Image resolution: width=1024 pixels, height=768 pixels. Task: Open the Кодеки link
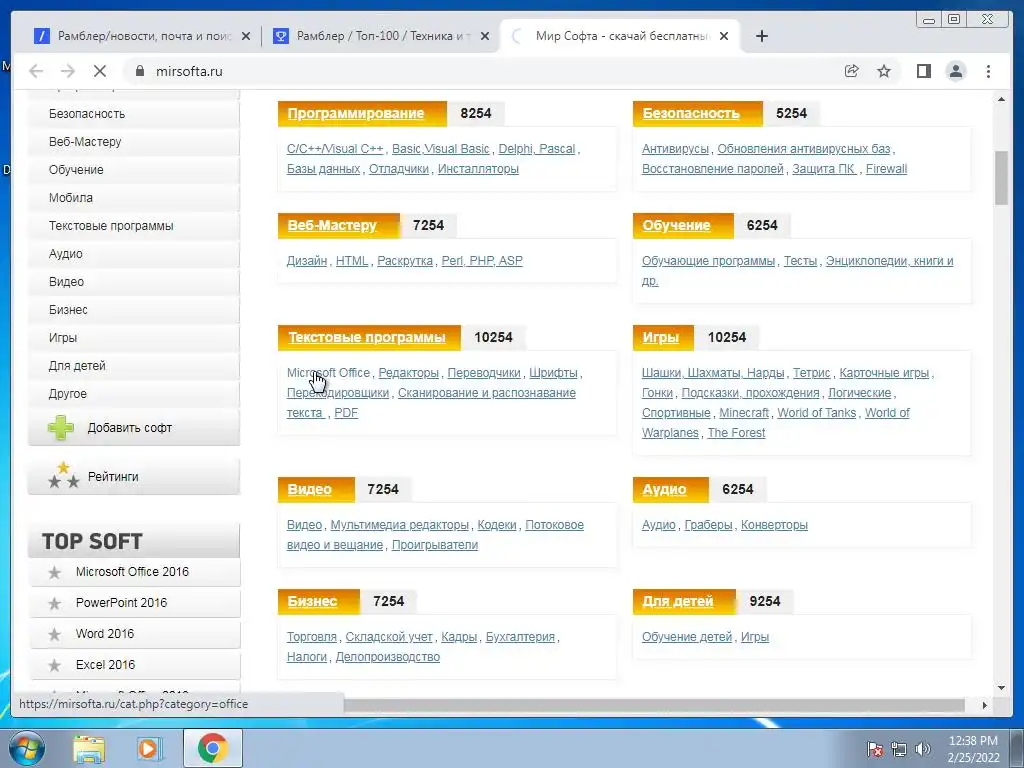(x=497, y=525)
